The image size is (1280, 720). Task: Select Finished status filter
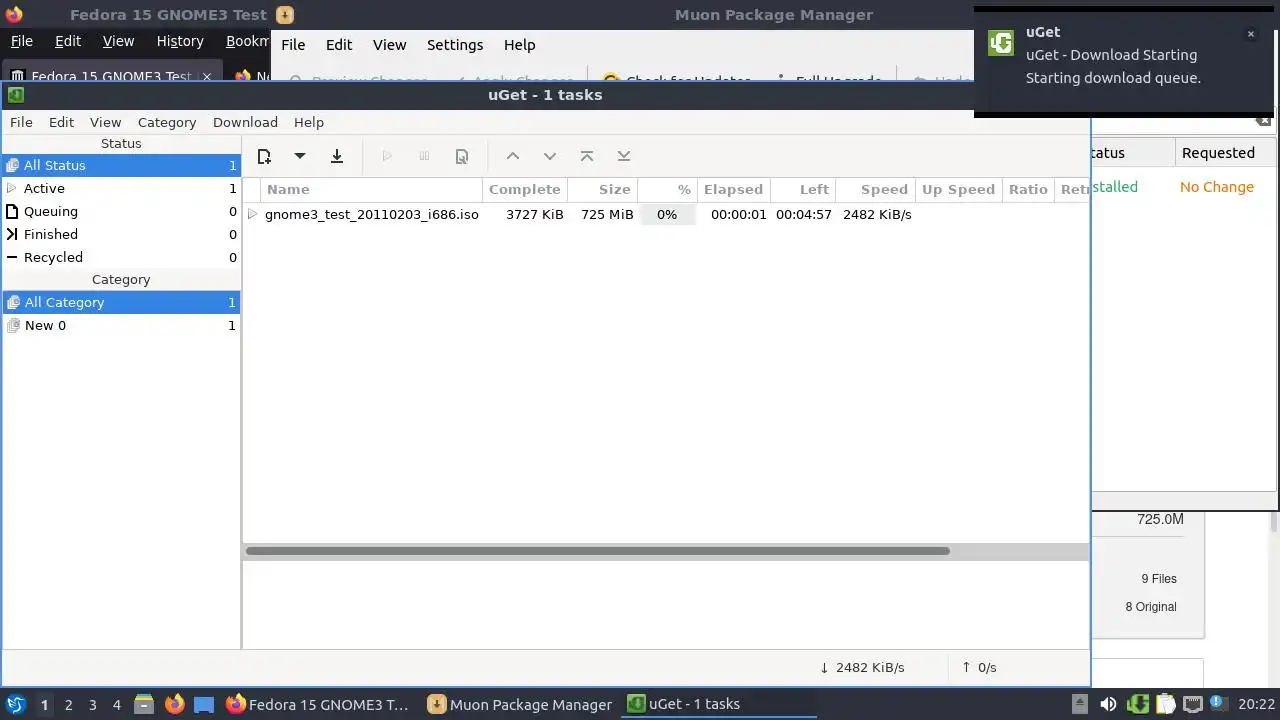(121, 234)
